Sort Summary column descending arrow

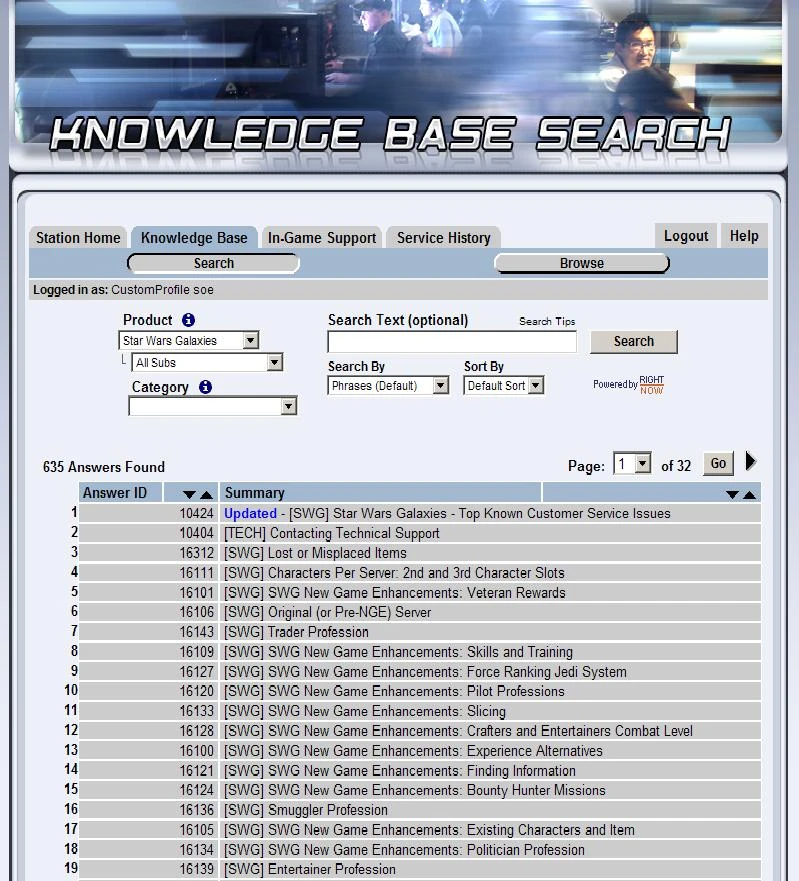pos(732,494)
